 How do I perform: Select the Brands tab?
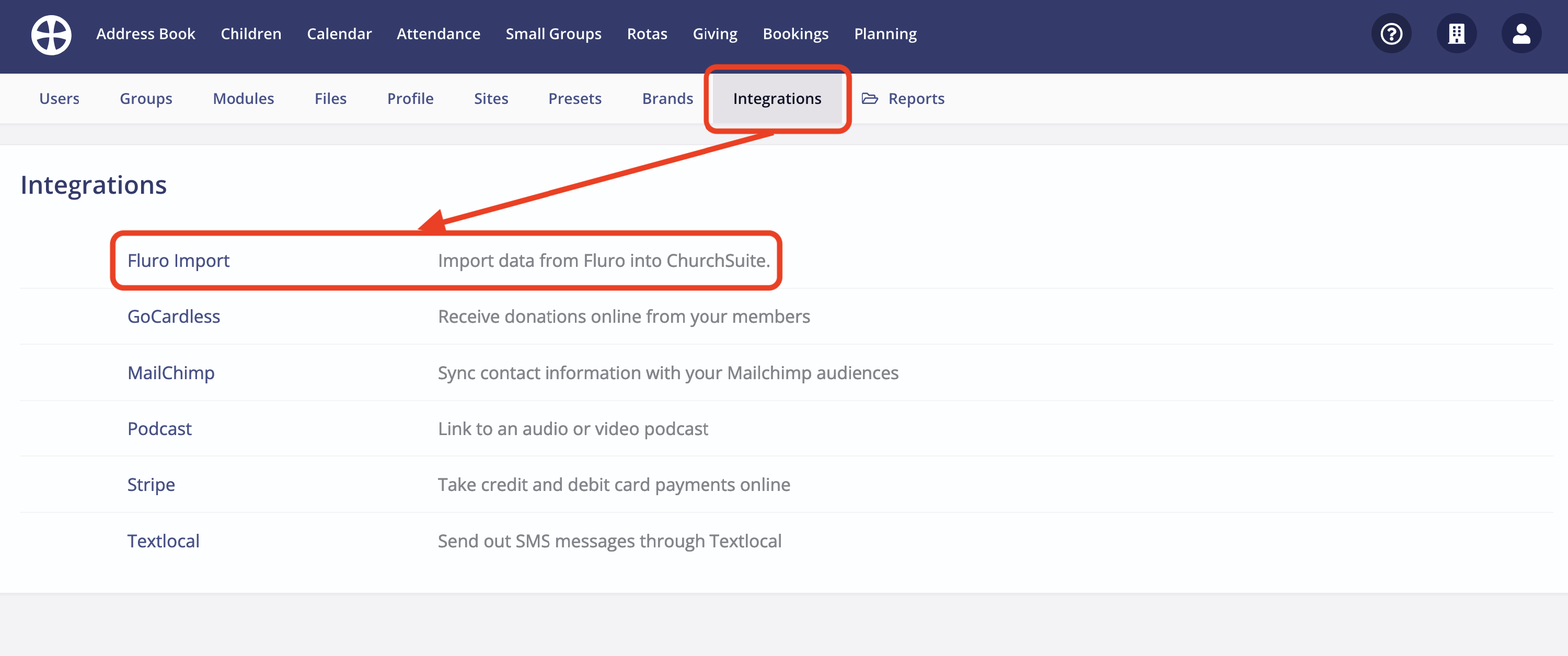[667, 98]
